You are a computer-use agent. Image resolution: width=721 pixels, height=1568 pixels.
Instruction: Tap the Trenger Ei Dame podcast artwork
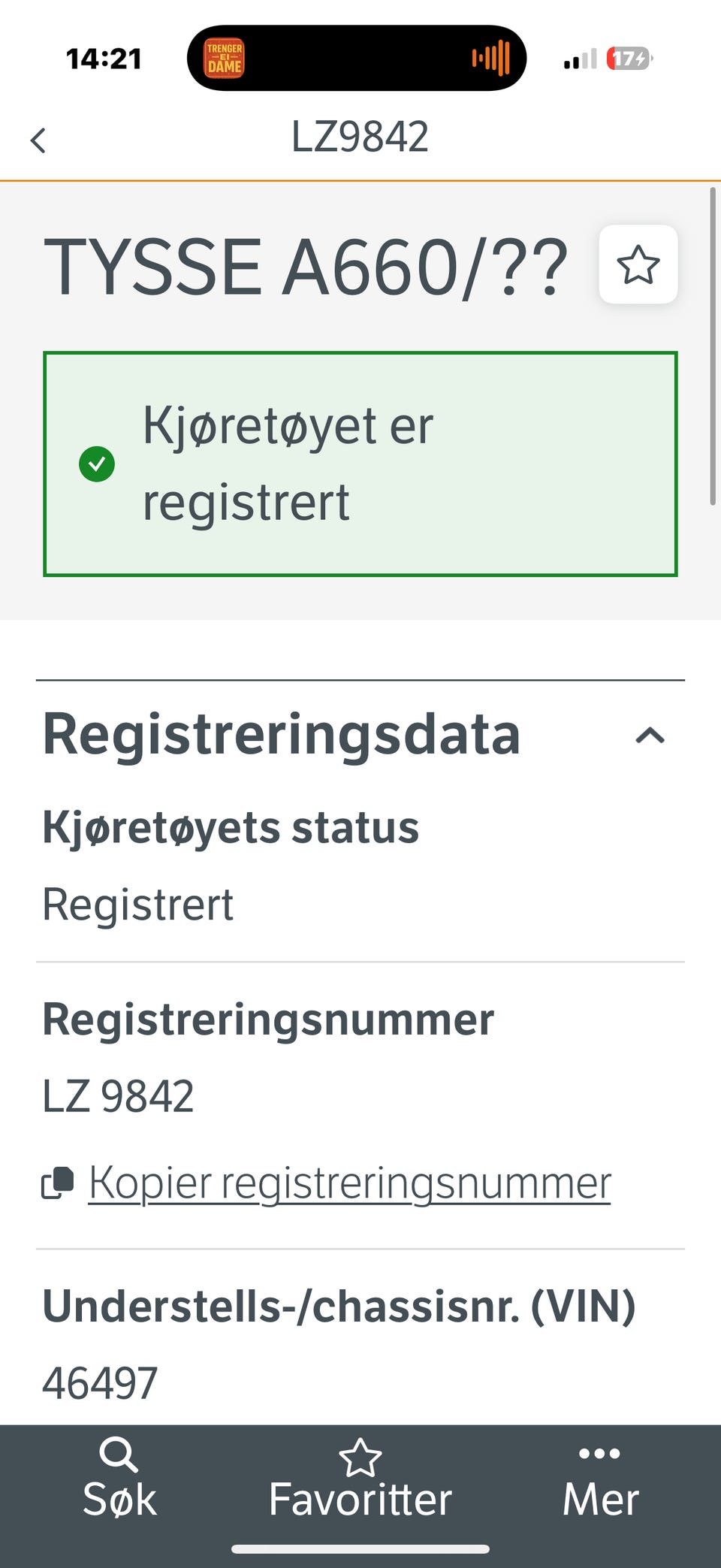(225, 59)
